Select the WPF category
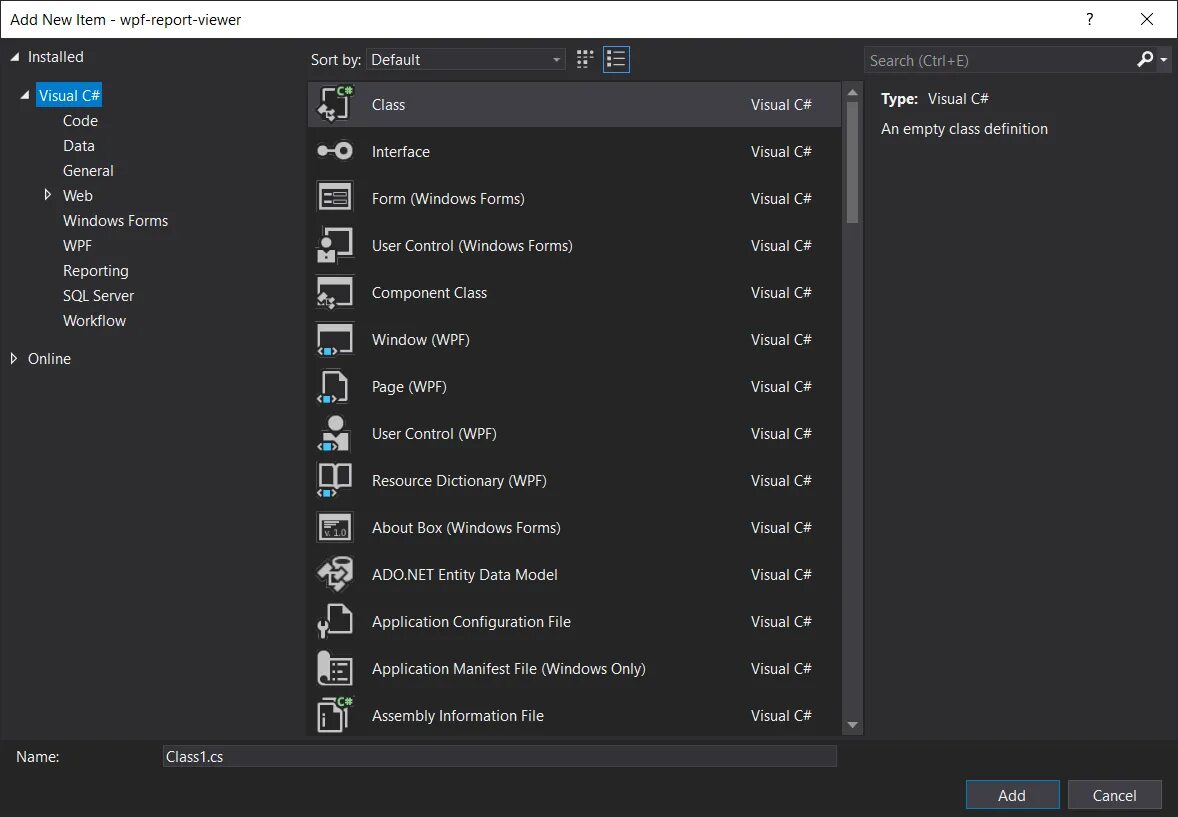Viewport: 1178px width, 817px height. point(77,246)
